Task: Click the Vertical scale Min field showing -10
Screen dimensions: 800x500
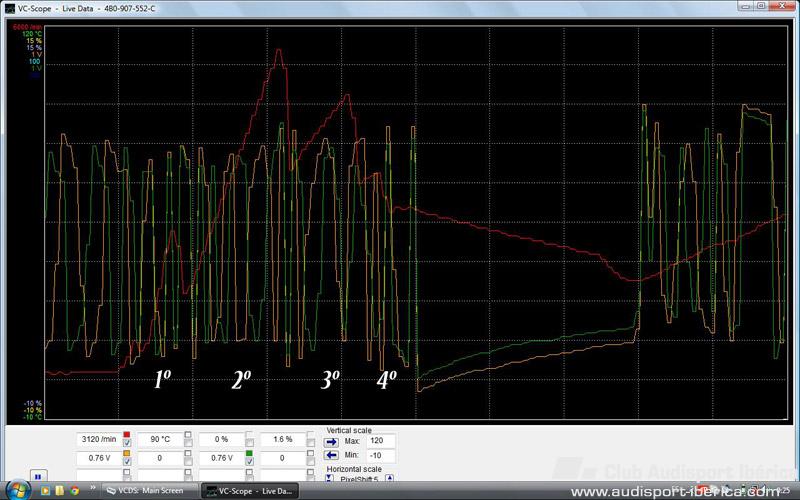Action: [381, 455]
